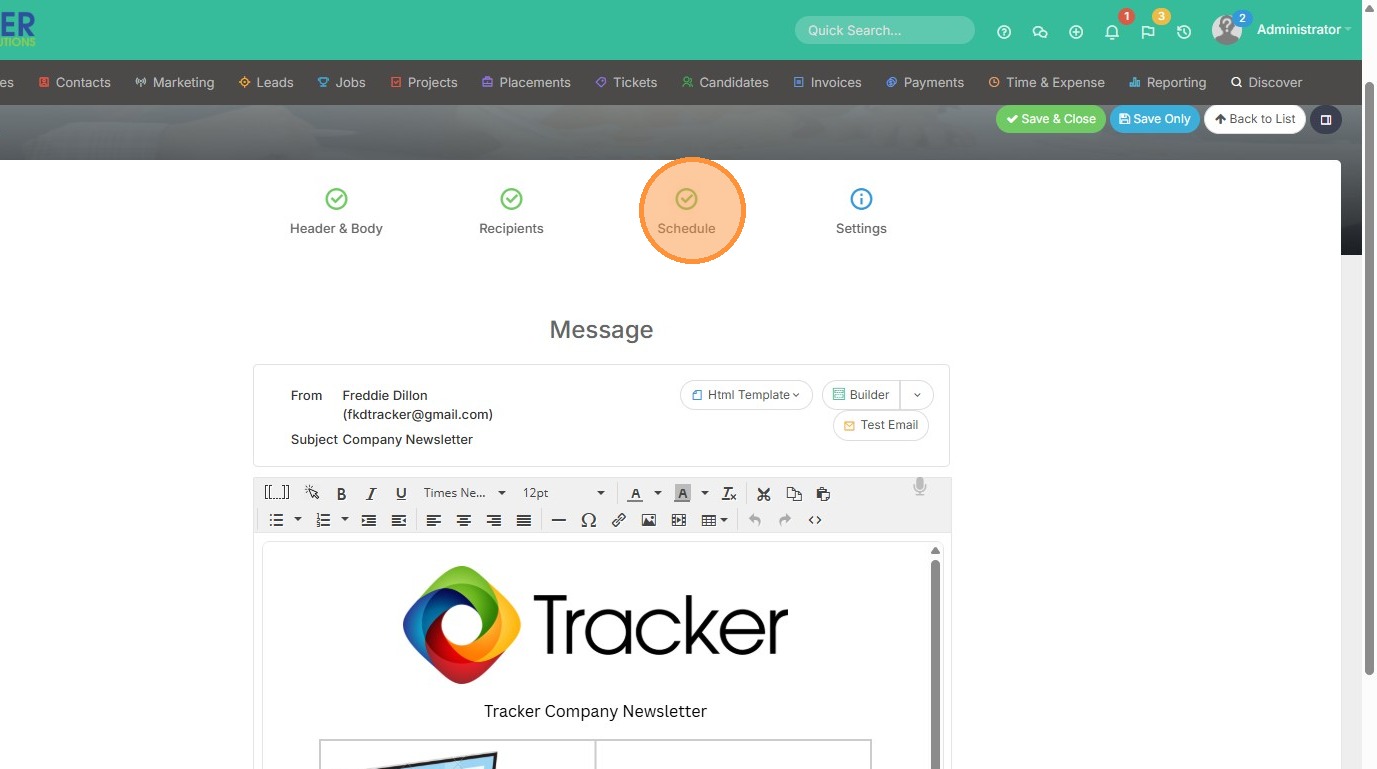Open the help question mark icon

(1004, 32)
